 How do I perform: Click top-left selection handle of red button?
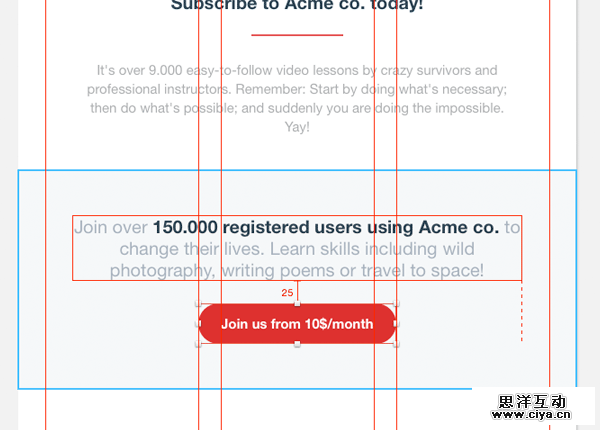coord(199,304)
